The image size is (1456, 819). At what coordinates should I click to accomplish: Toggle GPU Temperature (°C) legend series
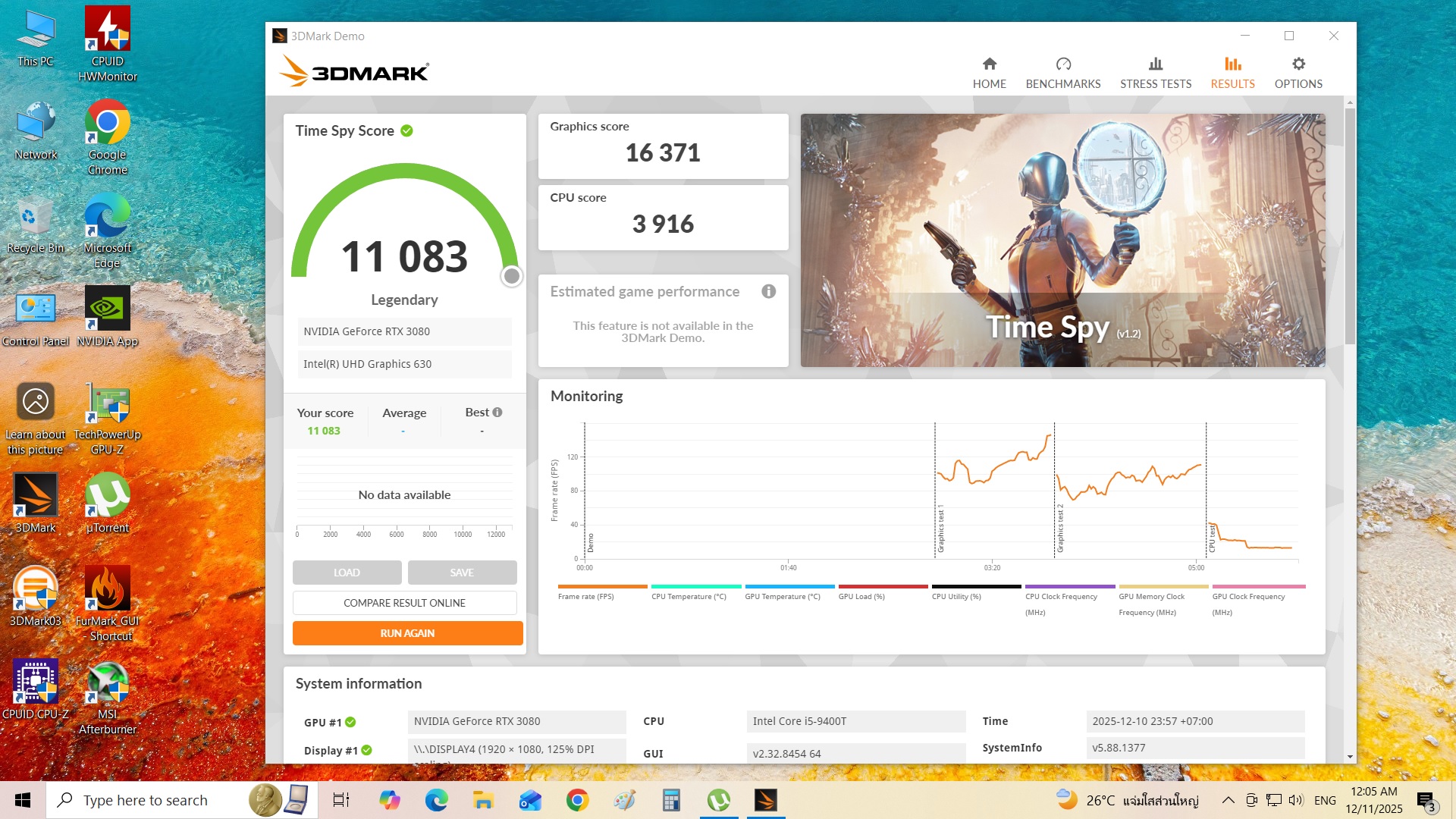pos(782,597)
